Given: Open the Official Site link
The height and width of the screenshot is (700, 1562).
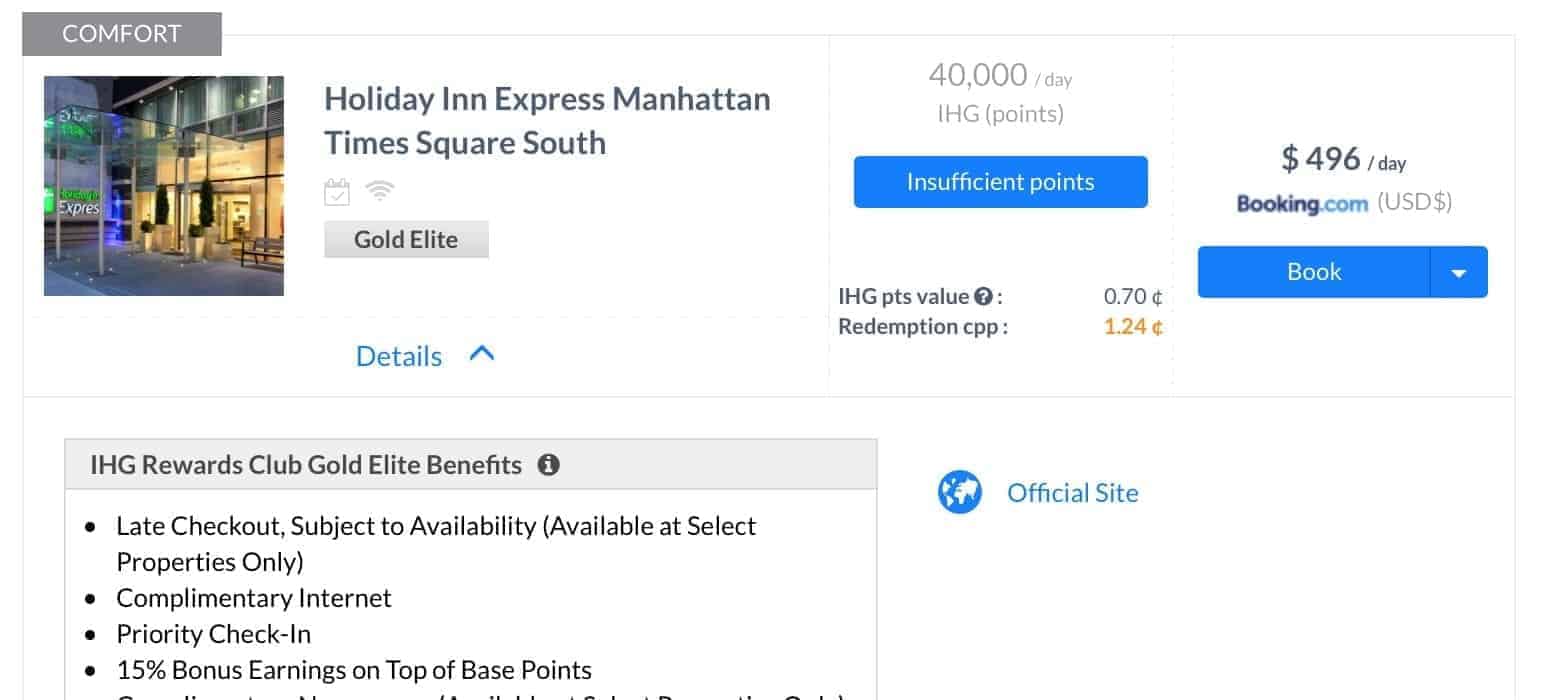Looking at the screenshot, I should pos(1072,493).
